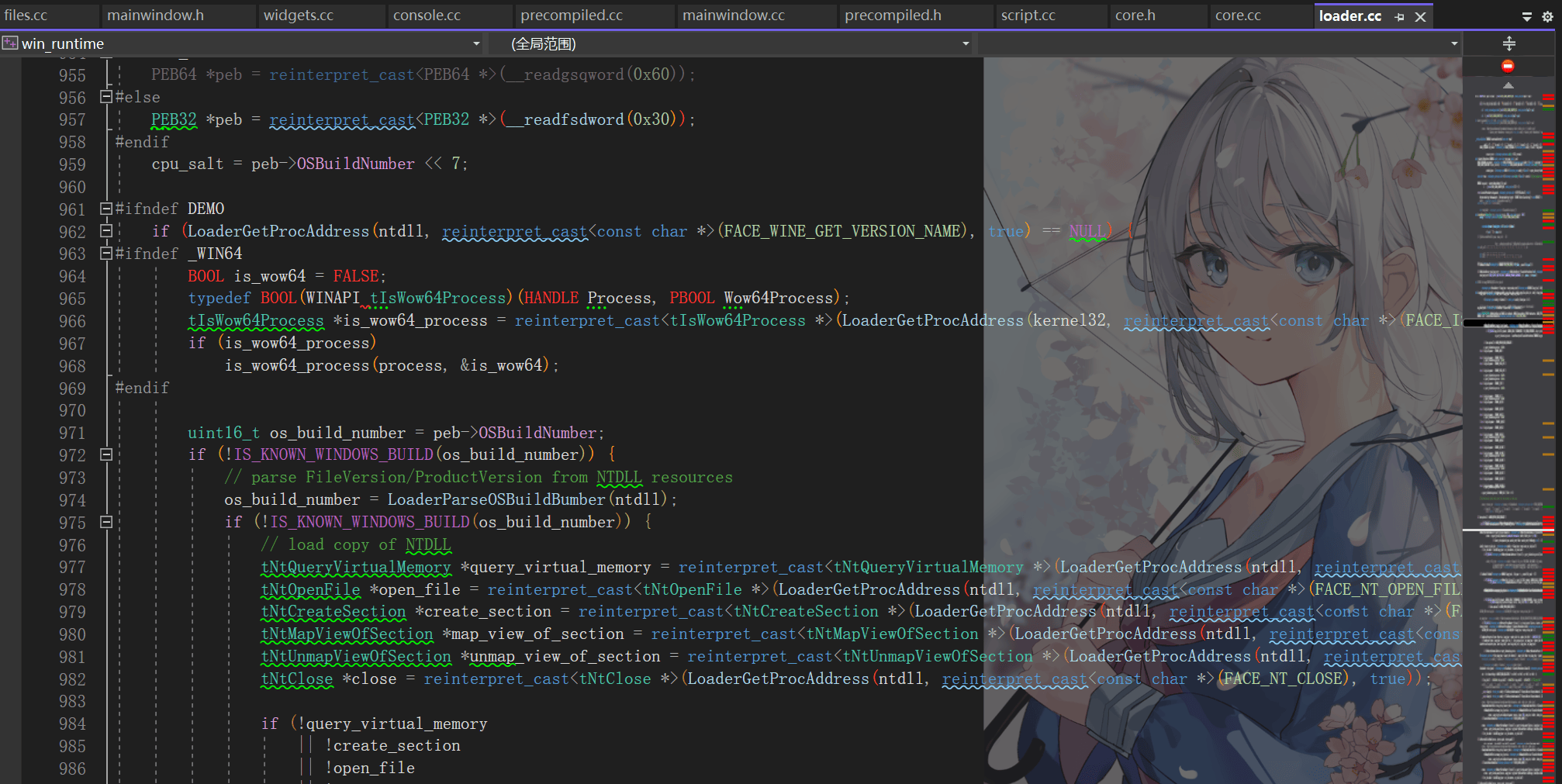This screenshot has height=784, width=1562.
Task: Pin the loader.cc tab
Action: click(x=1399, y=16)
